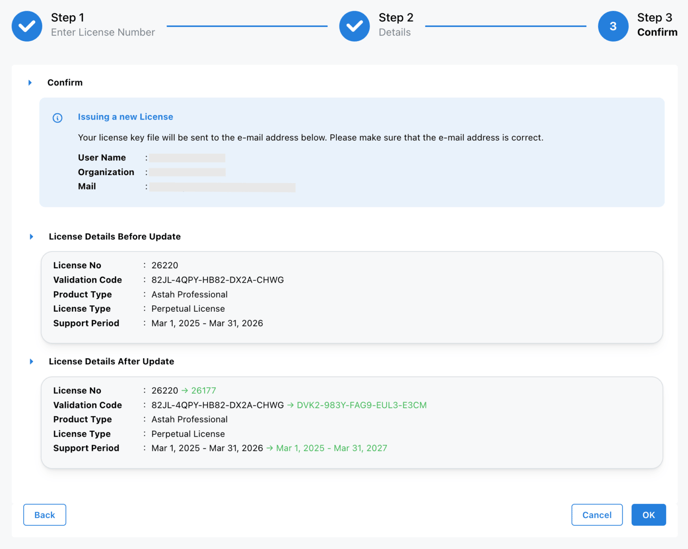688x549 pixels.
Task: Click the Step 3 numbered circle icon
Action: click(x=613, y=26)
